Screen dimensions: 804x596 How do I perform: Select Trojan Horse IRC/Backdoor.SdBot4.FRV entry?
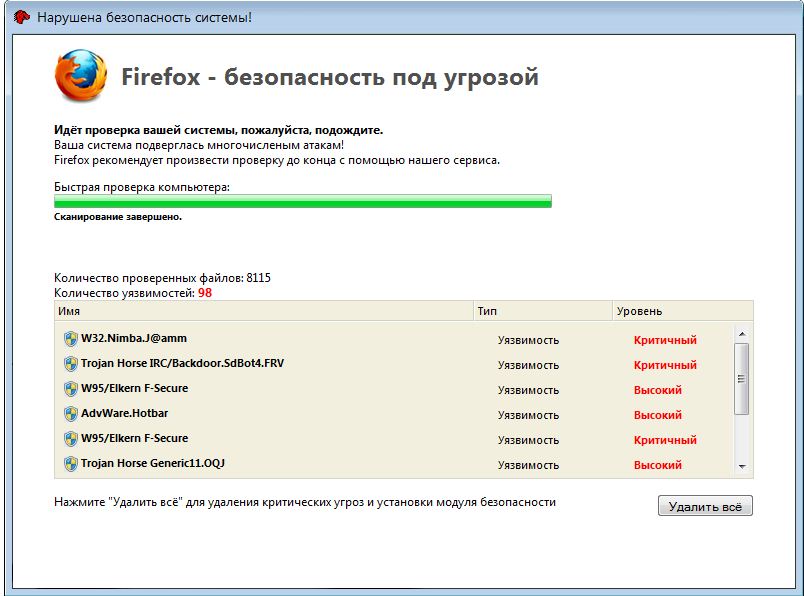point(182,363)
